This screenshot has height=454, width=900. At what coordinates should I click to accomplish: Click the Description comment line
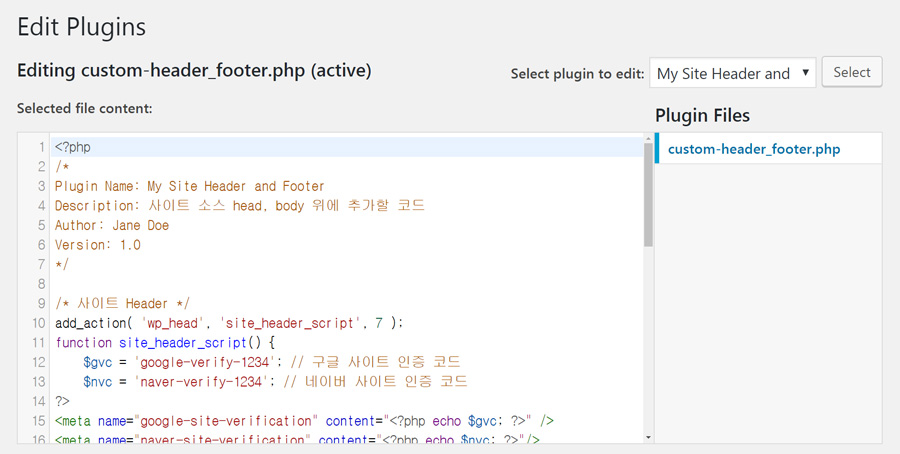tap(239, 205)
